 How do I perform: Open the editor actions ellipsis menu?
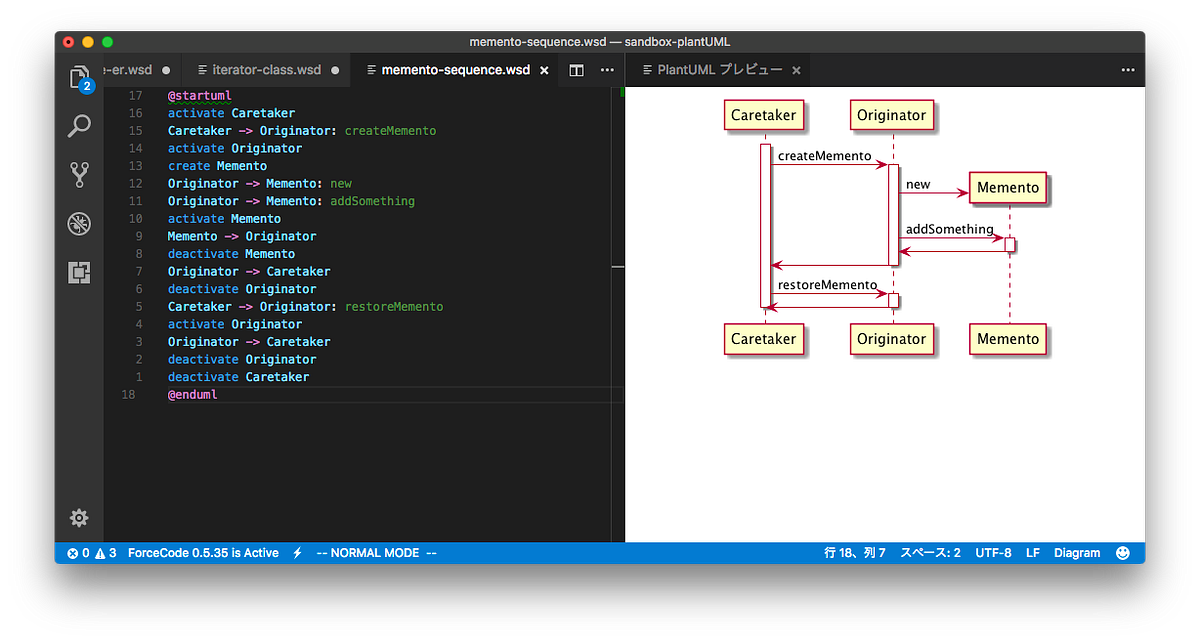pos(607,70)
